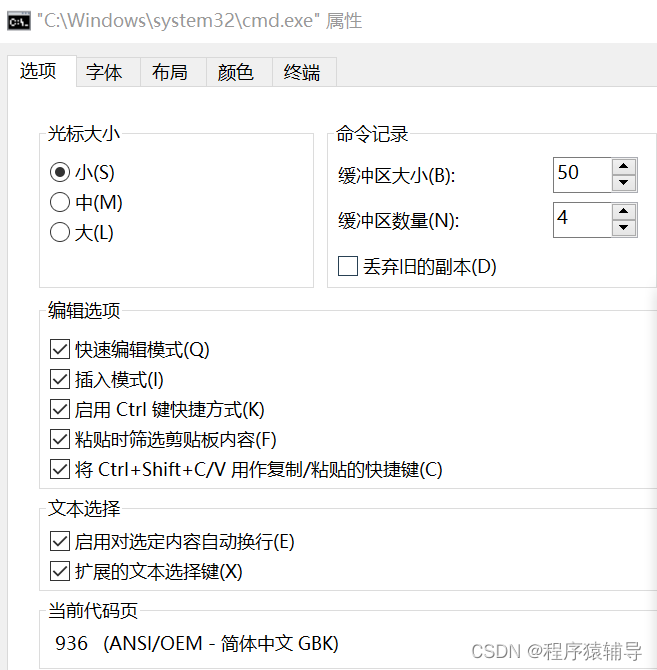The width and height of the screenshot is (657, 670).
Task: Decrease 缓冲区数量 with the down arrow
Action: click(625, 228)
